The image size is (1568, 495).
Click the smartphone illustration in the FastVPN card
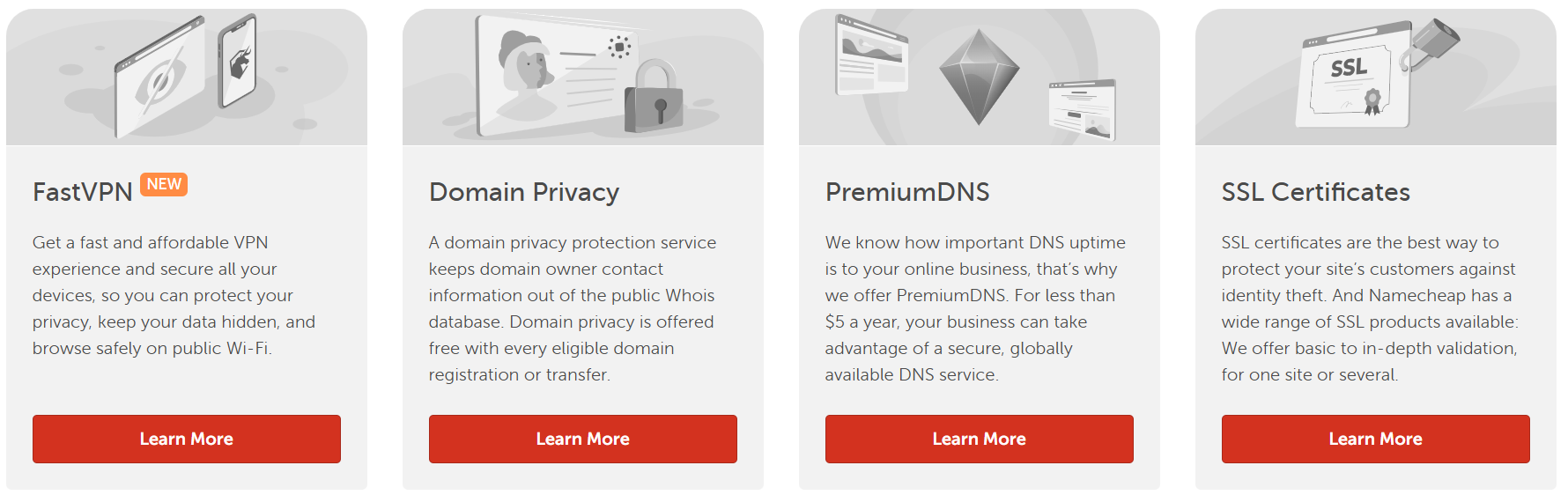pyautogui.click(x=238, y=60)
